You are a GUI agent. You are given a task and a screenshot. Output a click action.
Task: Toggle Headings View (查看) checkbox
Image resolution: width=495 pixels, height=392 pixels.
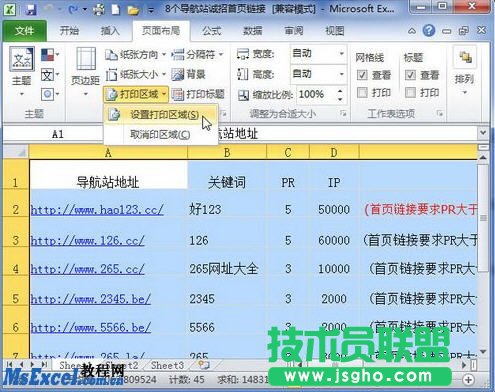click(x=410, y=75)
